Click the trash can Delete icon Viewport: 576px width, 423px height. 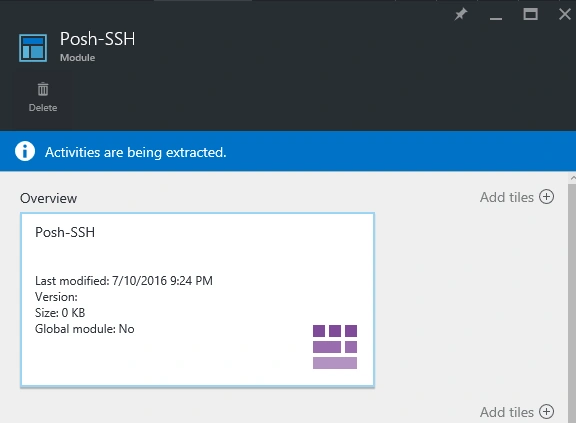click(43, 89)
